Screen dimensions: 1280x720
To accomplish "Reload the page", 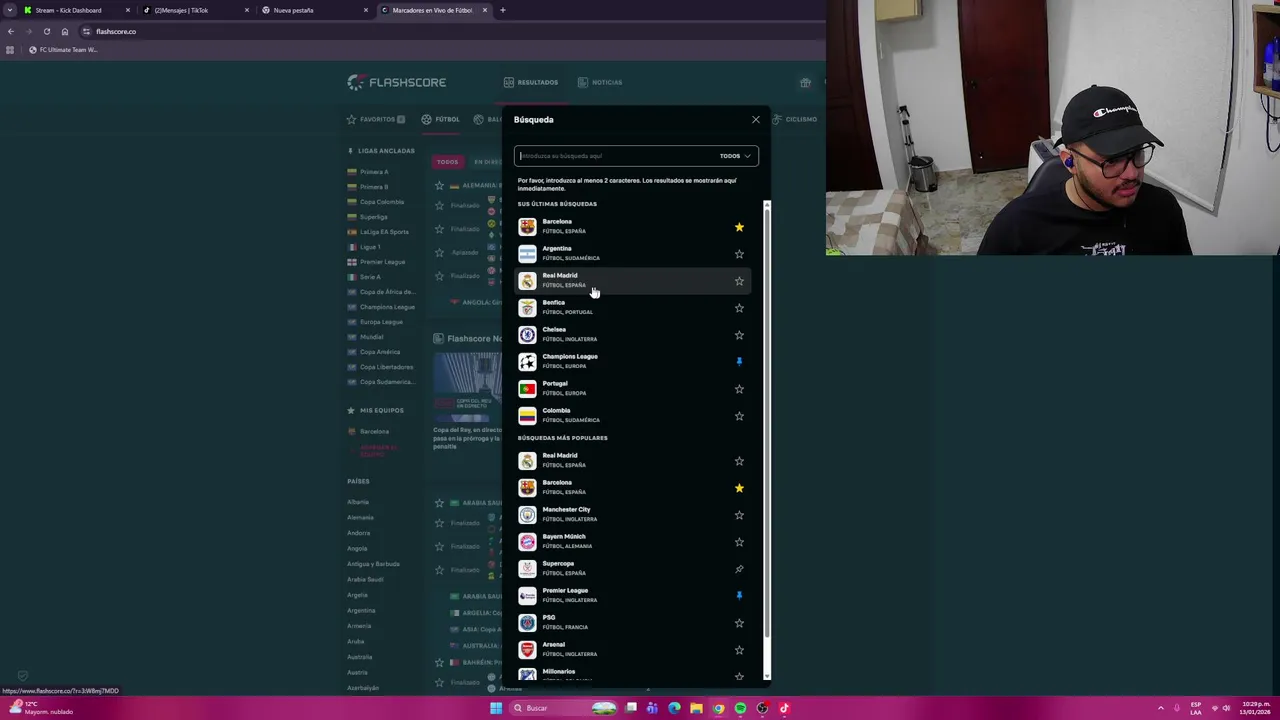I will coord(46,31).
